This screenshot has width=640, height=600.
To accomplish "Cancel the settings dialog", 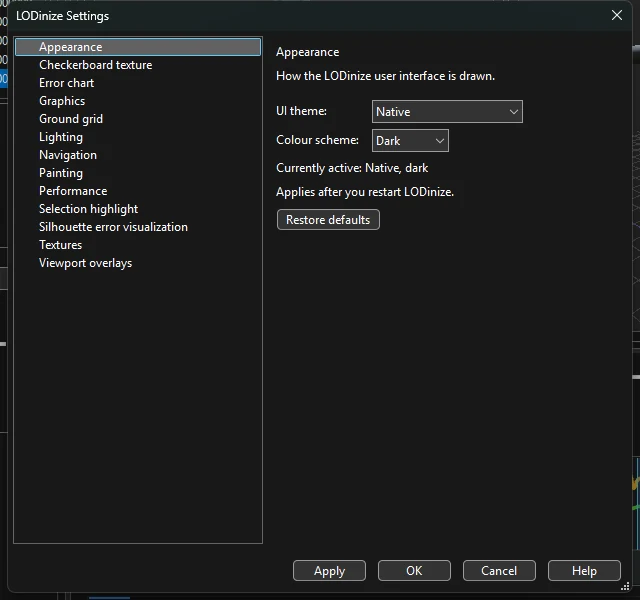I will tap(499, 570).
